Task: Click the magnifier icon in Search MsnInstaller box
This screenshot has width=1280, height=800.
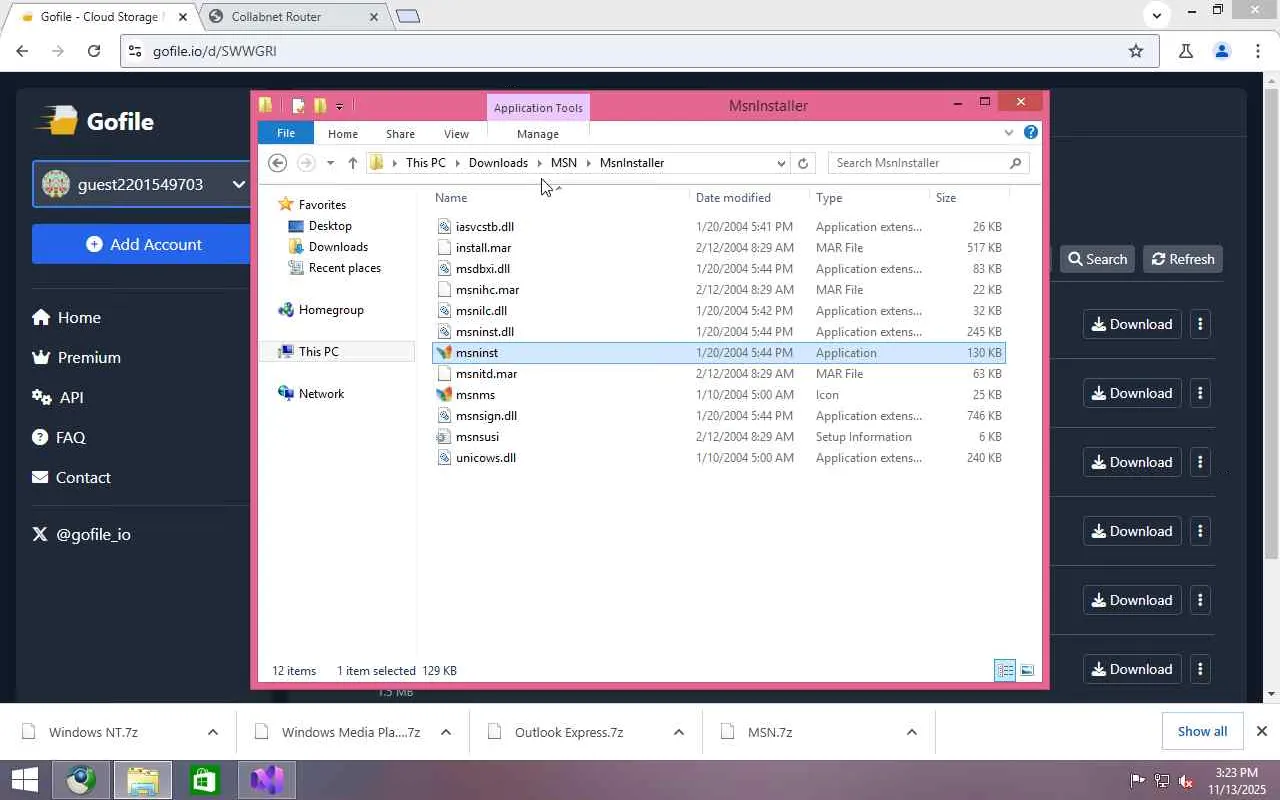Action: [1015, 163]
